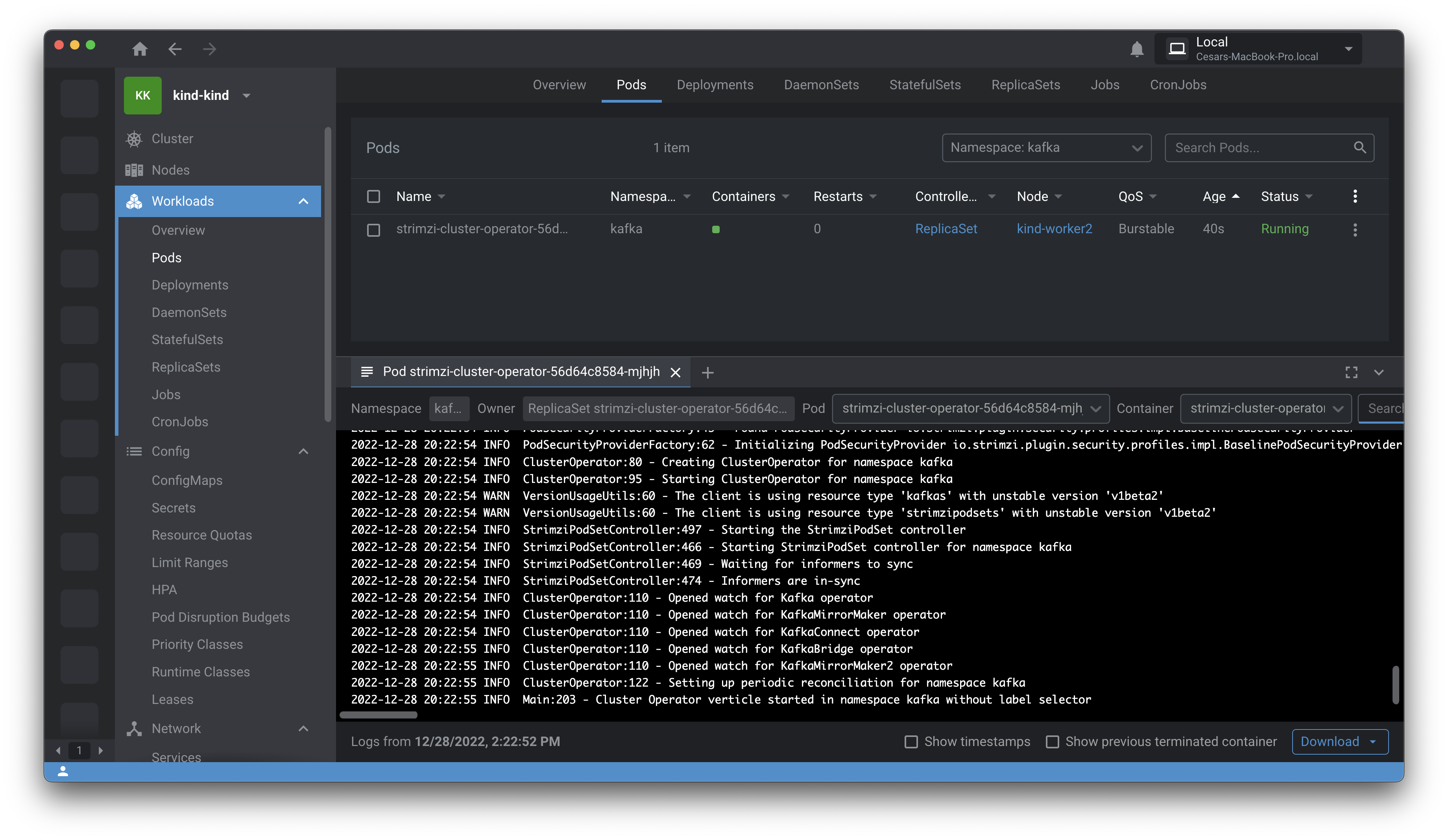The image size is (1448, 840).
Task: Click the user icon in status bar
Action: click(63, 772)
